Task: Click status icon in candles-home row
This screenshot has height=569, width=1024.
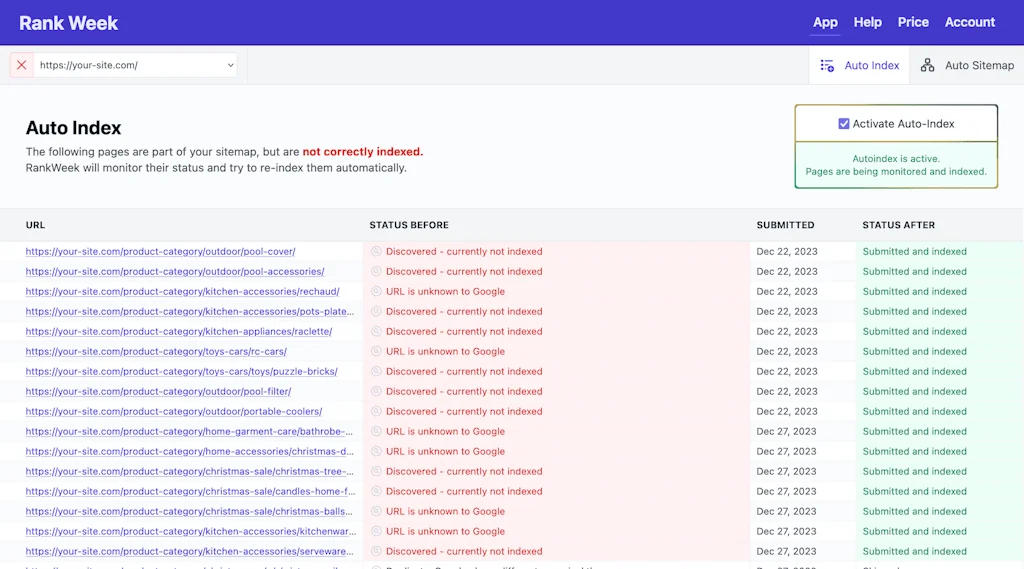Action: click(376, 491)
